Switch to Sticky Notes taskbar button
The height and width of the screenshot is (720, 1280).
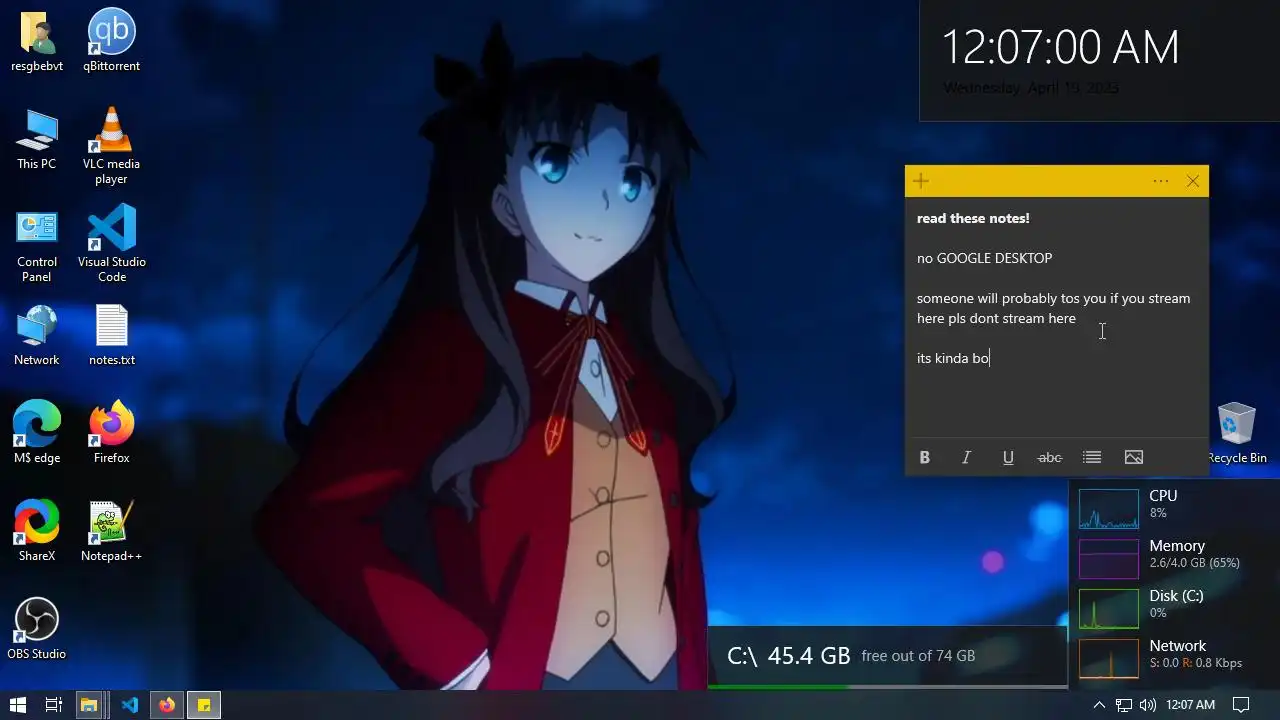(x=204, y=705)
